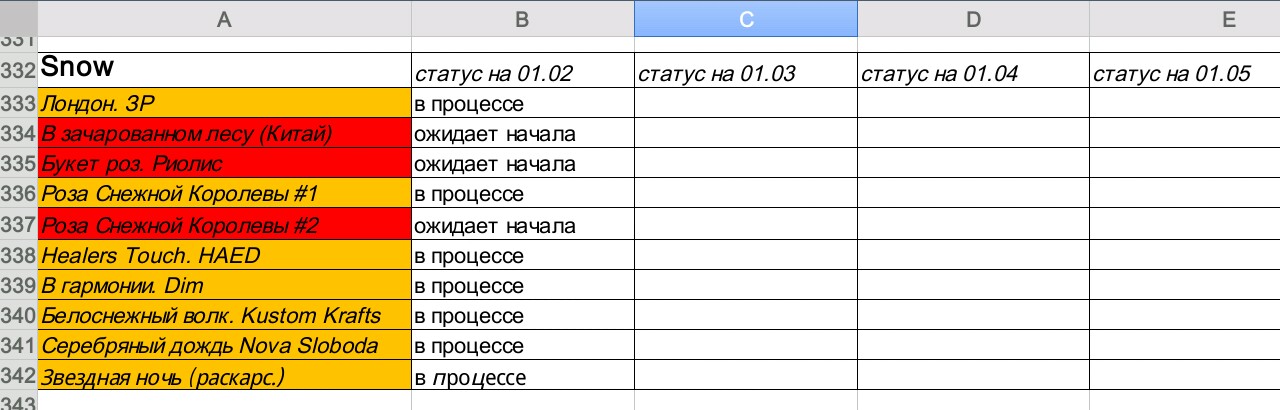Select the "статус на 01.04" cell
Screen dimensions: 1280x410
click(973, 73)
